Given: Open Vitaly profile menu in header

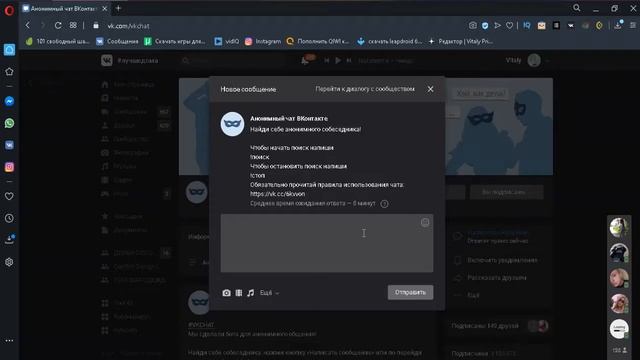Looking at the screenshot, I should [x=527, y=60].
